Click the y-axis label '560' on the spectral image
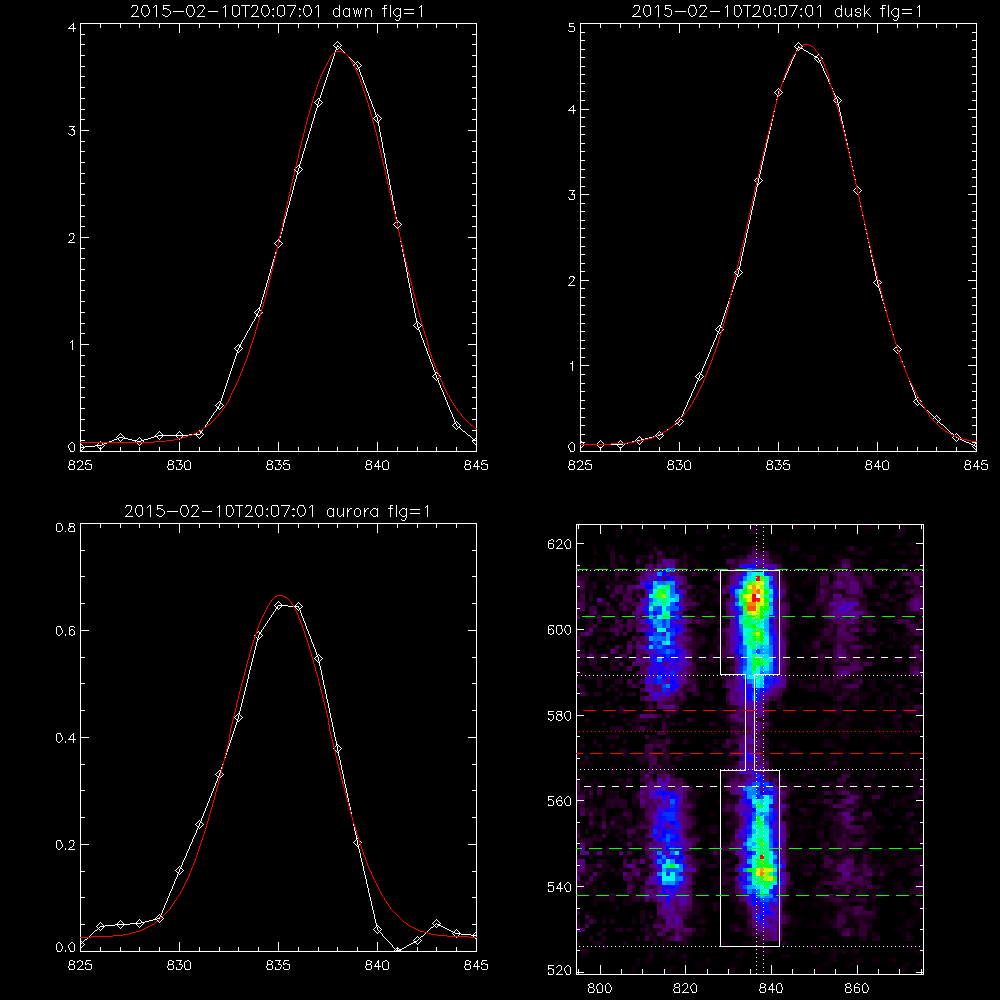The image size is (1000, 1000). [x=559, y=801]
